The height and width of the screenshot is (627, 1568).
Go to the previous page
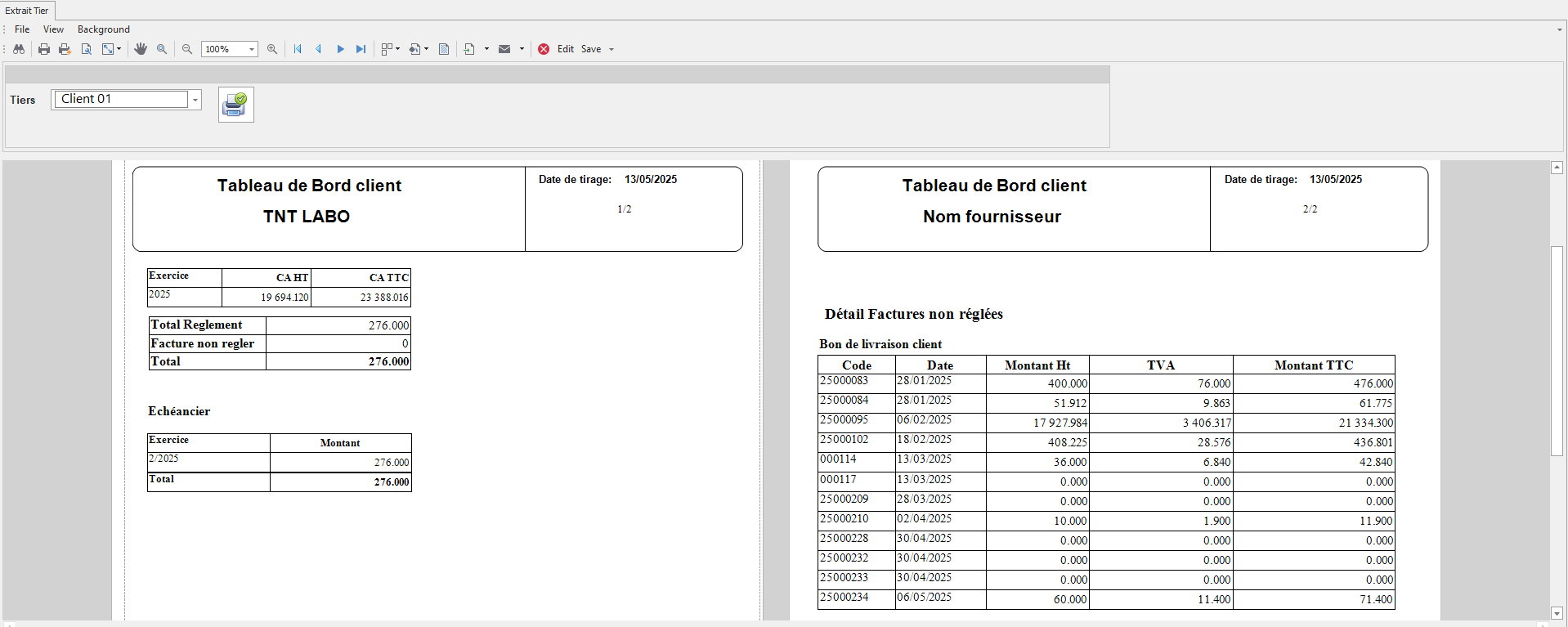319,49
